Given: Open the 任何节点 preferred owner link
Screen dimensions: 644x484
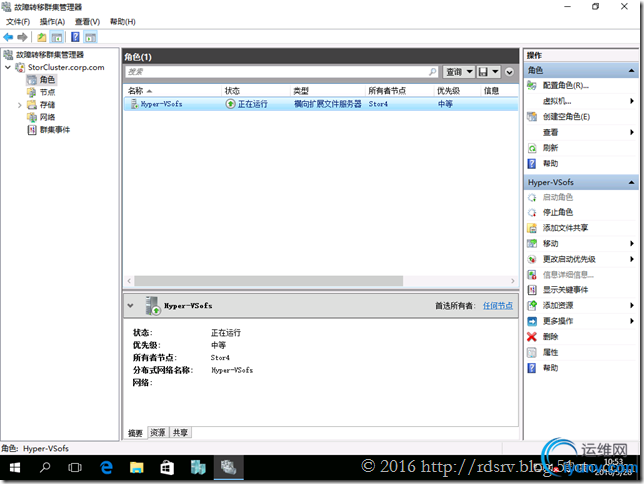Looking at the screenshot, I should 498,306.
